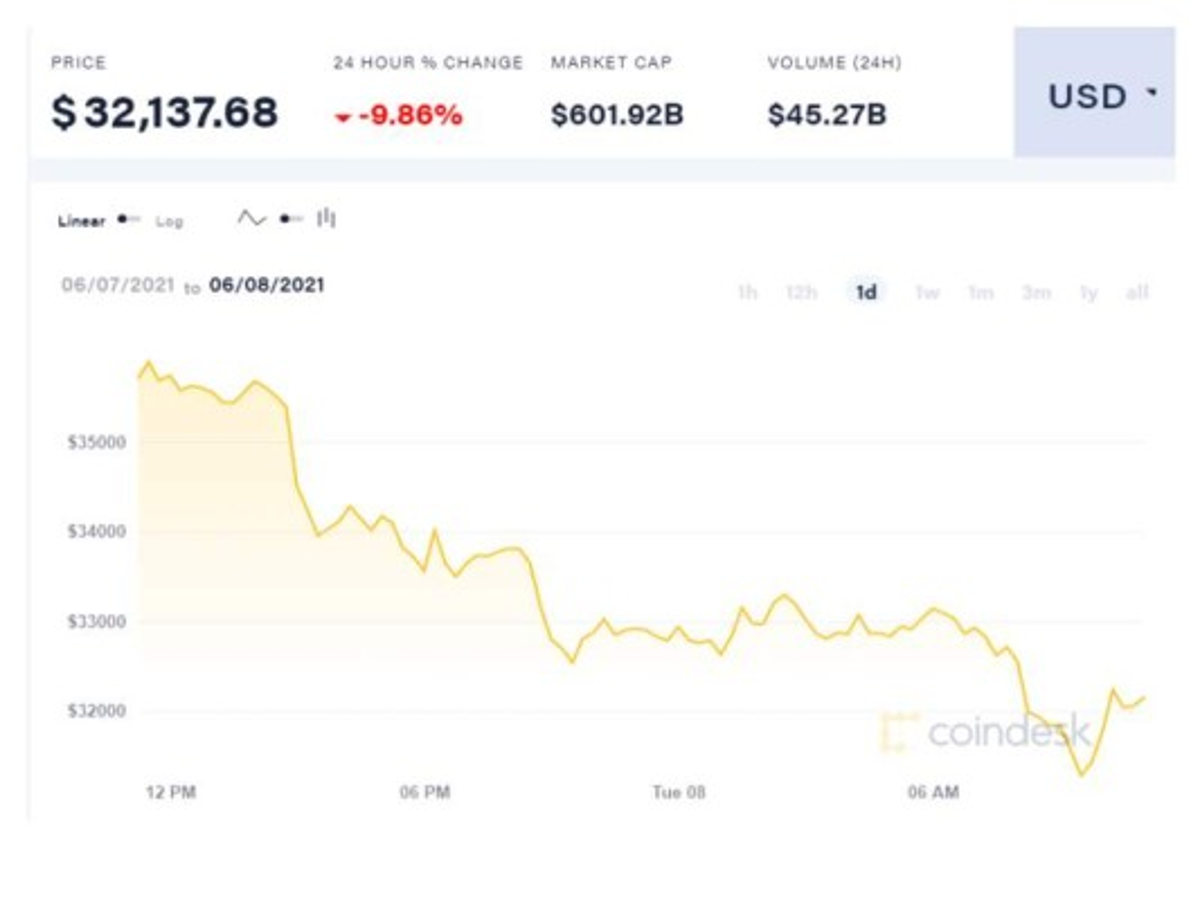Click the red down arrow by -9.86%

343,118
